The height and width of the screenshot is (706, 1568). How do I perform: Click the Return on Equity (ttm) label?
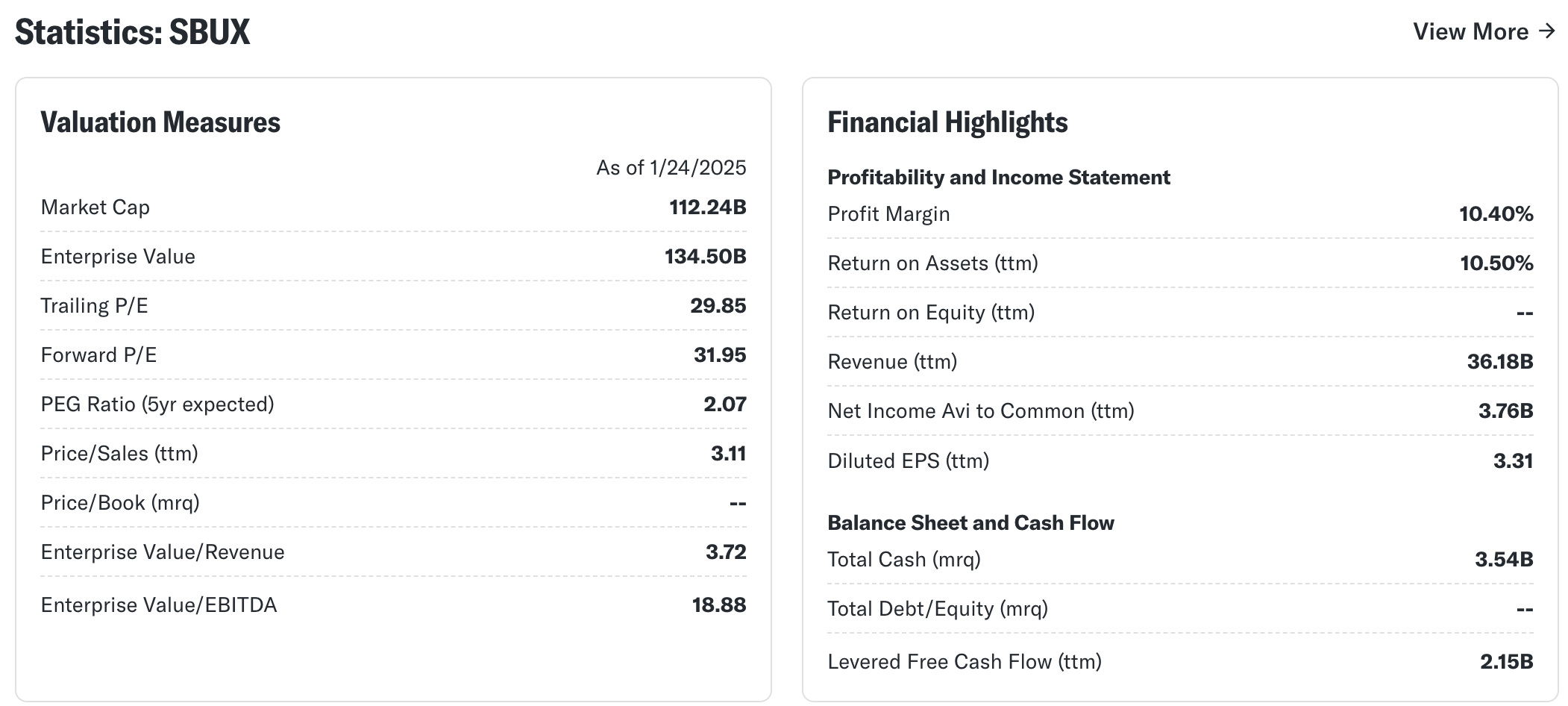(931, 313)
